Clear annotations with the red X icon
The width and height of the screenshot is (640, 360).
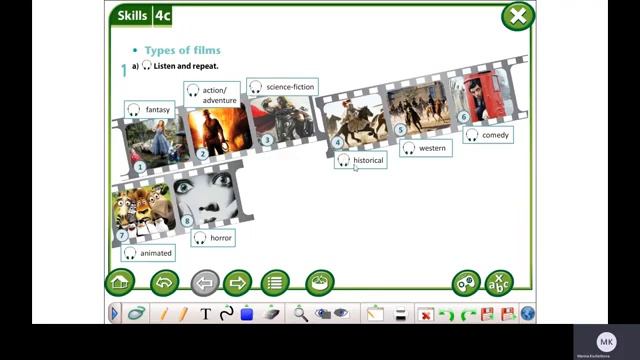tap(425, 315)
